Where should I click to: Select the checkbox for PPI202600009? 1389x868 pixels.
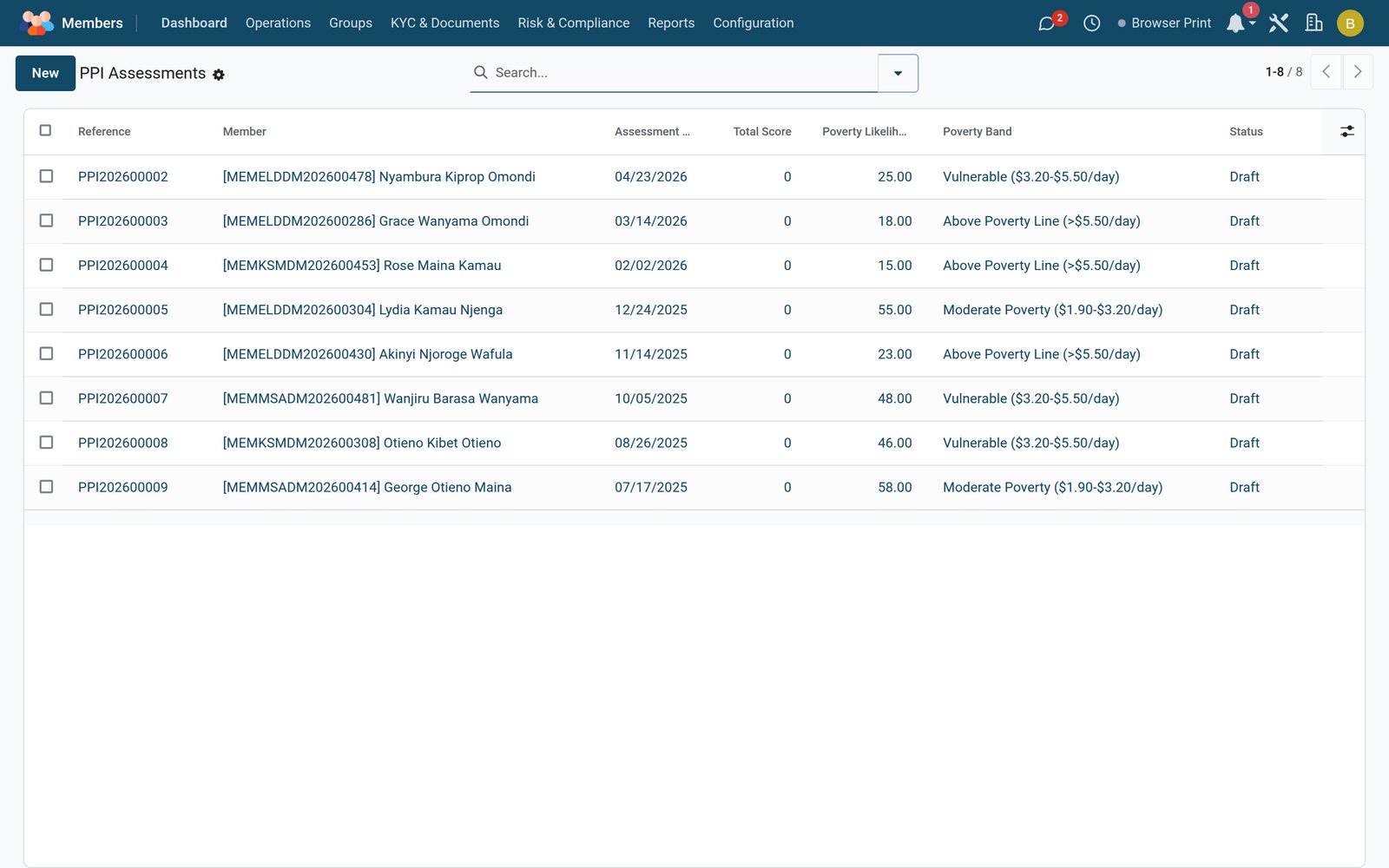pyautogui.click(x=46, y=487)
